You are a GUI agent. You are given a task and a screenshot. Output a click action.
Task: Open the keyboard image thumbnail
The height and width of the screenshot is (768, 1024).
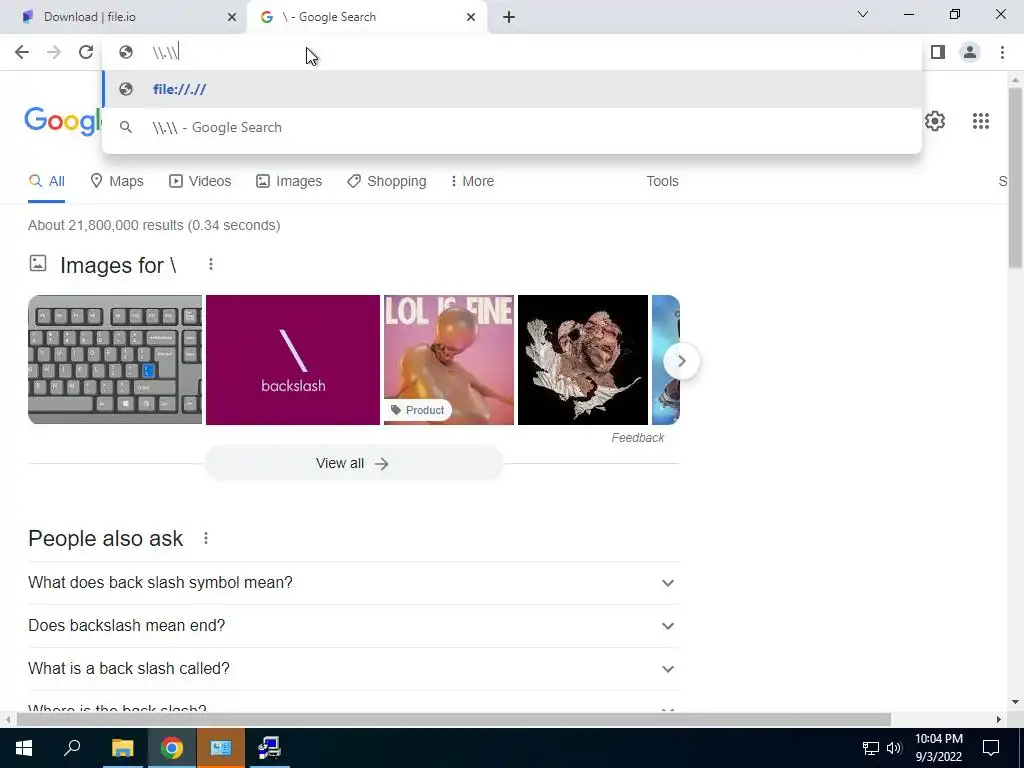click(x=115, y=360)
